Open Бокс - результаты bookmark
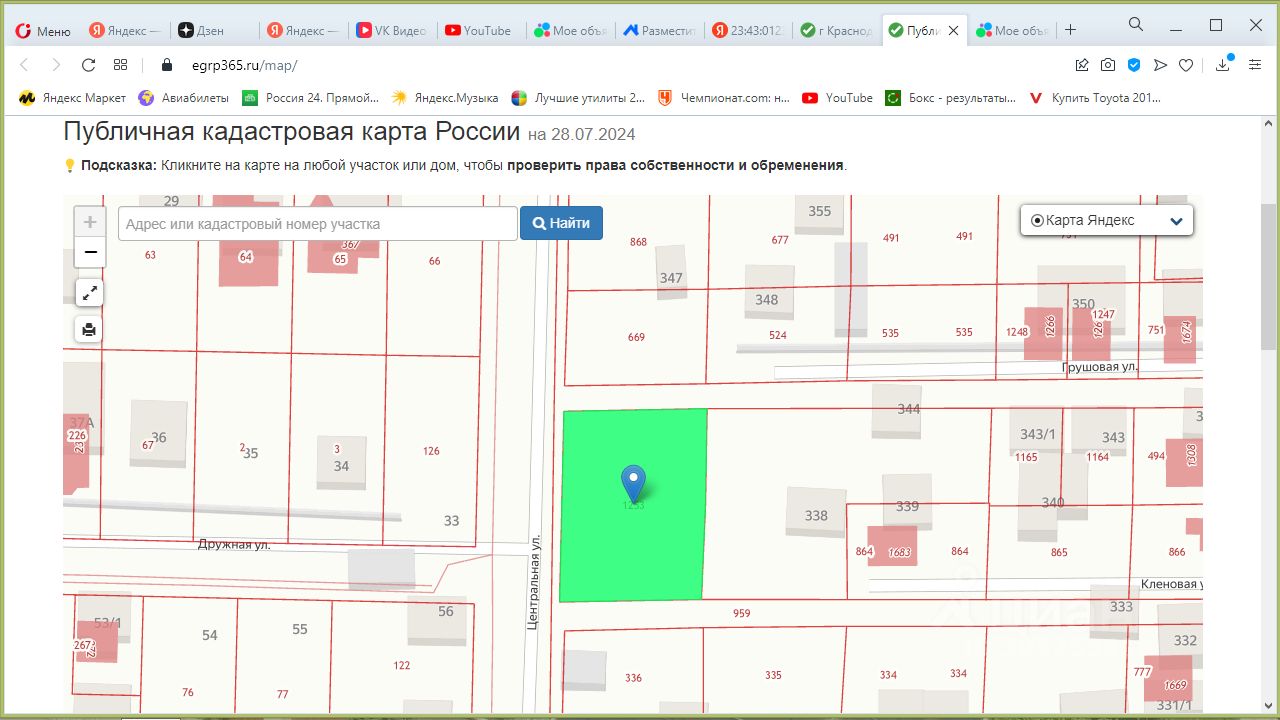The image size is (1280, 720). (951, 98)
